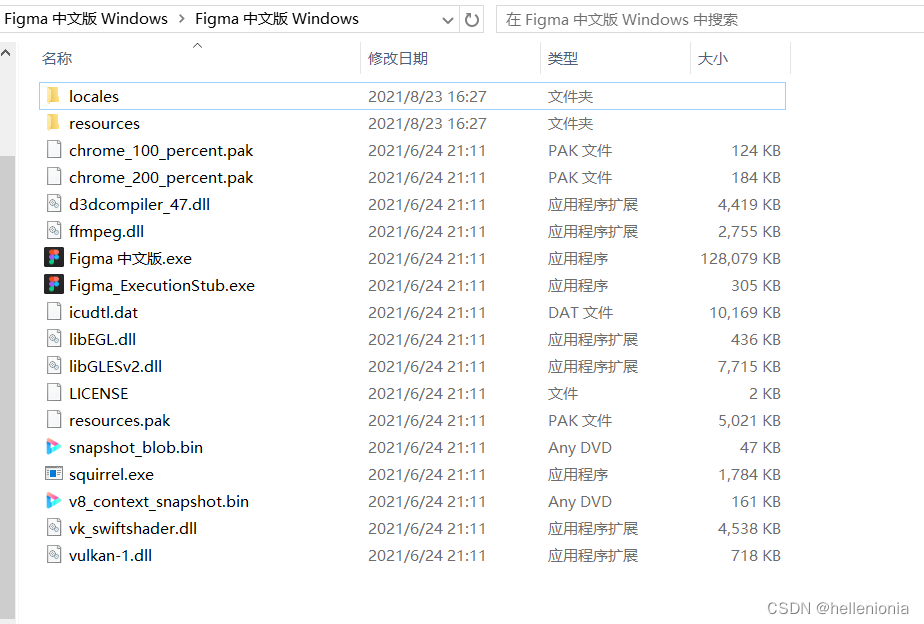Click the 4,419 KB size of d3dcompiler_47.dll

tap(749, 204)
